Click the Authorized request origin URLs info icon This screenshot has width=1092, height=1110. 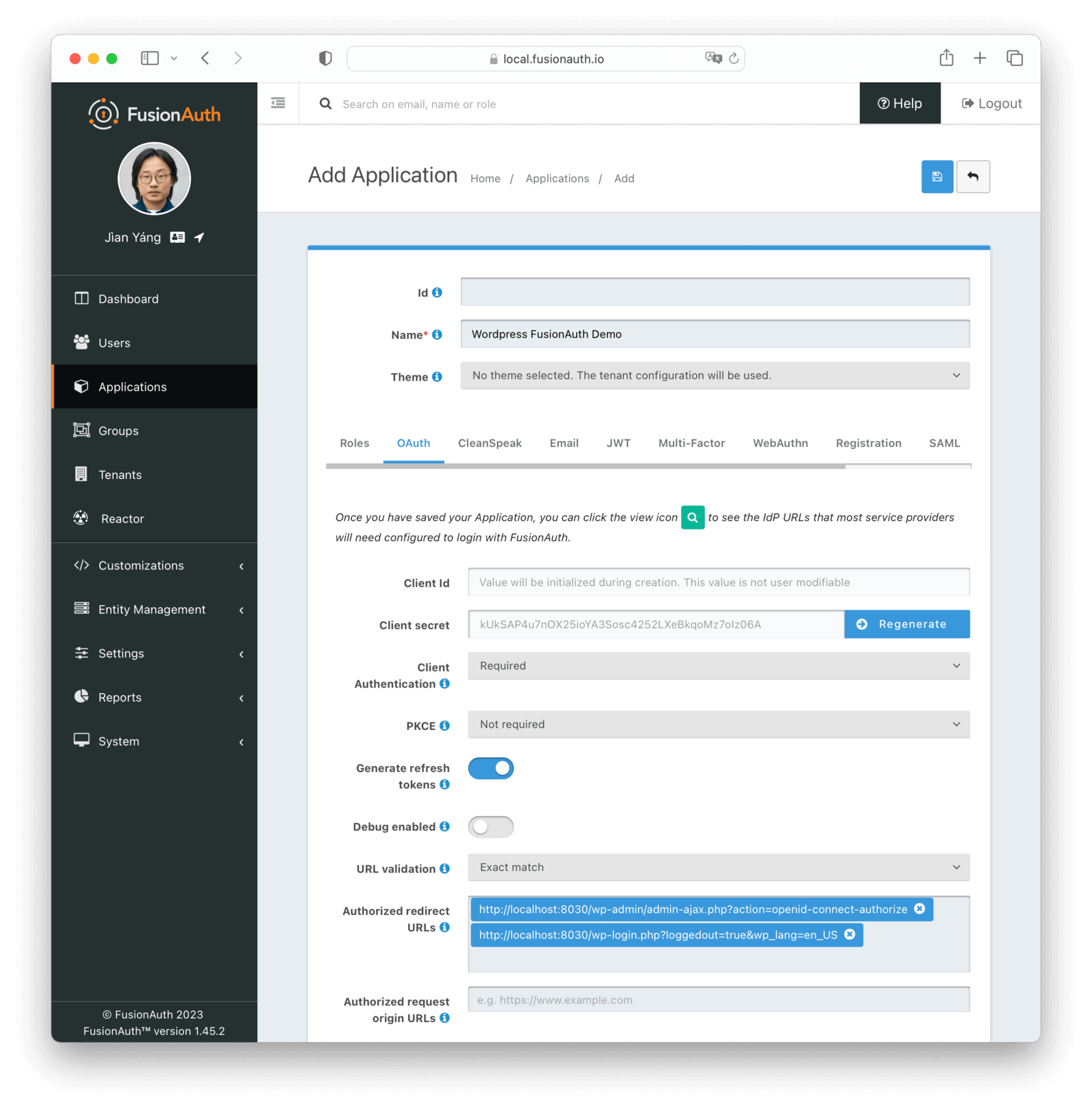point(444,1018)
